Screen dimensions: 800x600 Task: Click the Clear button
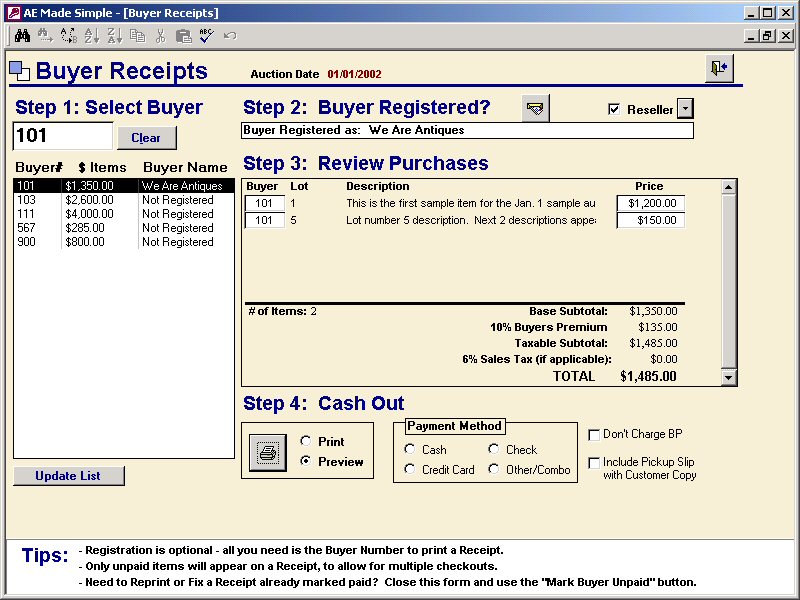click(146, 138)
